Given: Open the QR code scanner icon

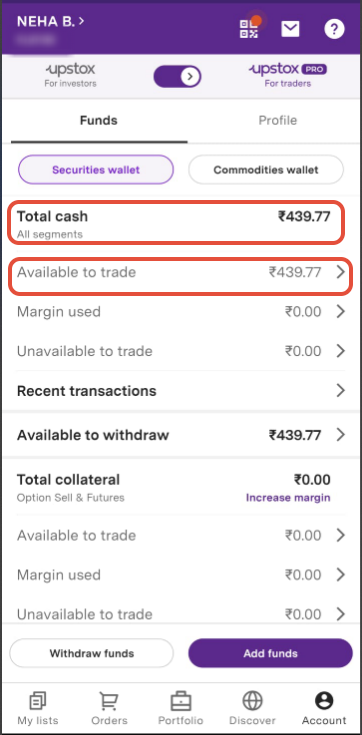Looking at the screenshot, I should click(249, 30).
